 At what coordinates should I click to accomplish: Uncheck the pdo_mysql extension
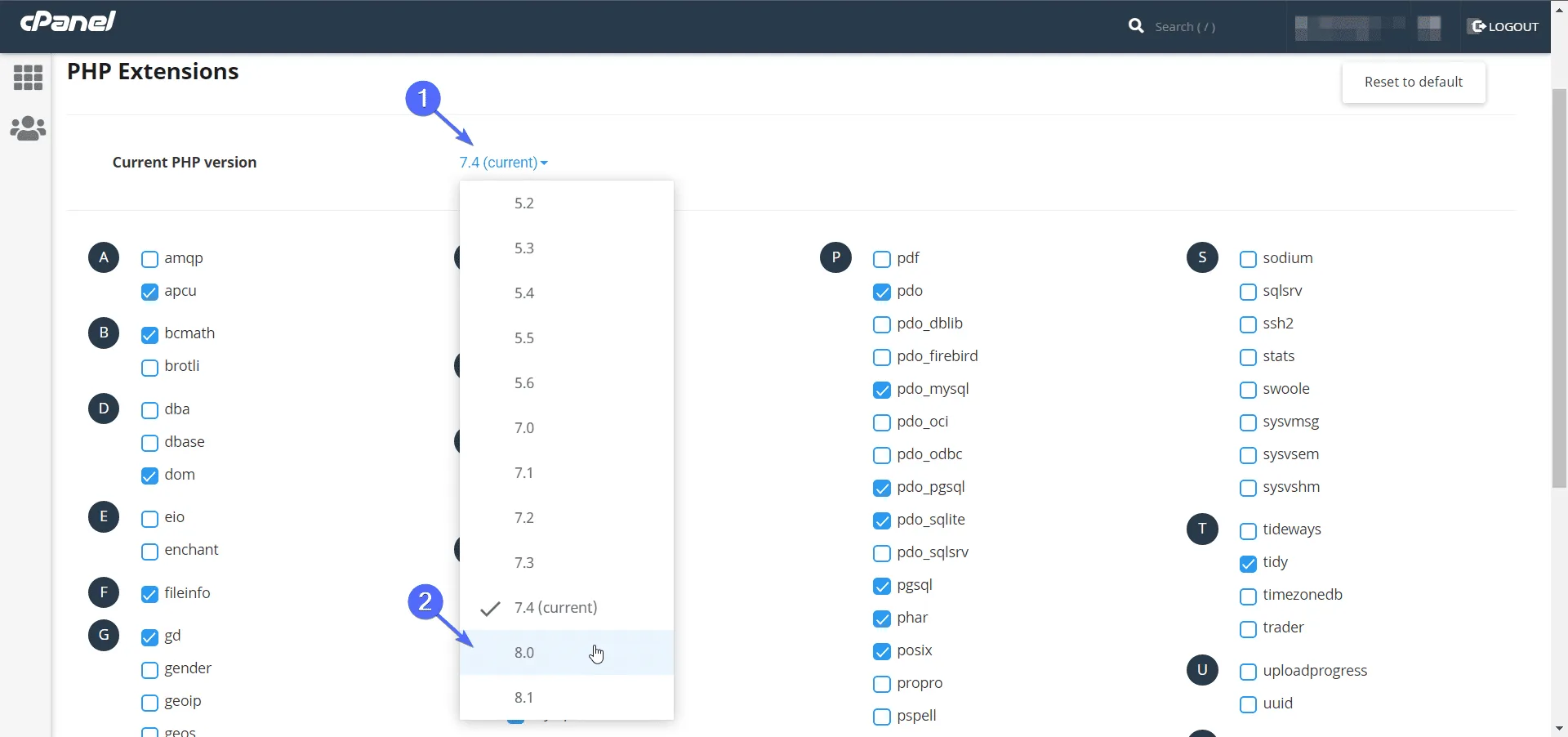click(882, 390)
